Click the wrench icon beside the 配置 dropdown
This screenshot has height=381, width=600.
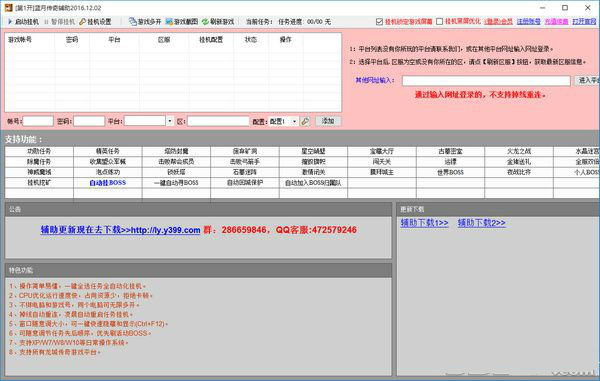pyautogui.click(x=305, y=121)
